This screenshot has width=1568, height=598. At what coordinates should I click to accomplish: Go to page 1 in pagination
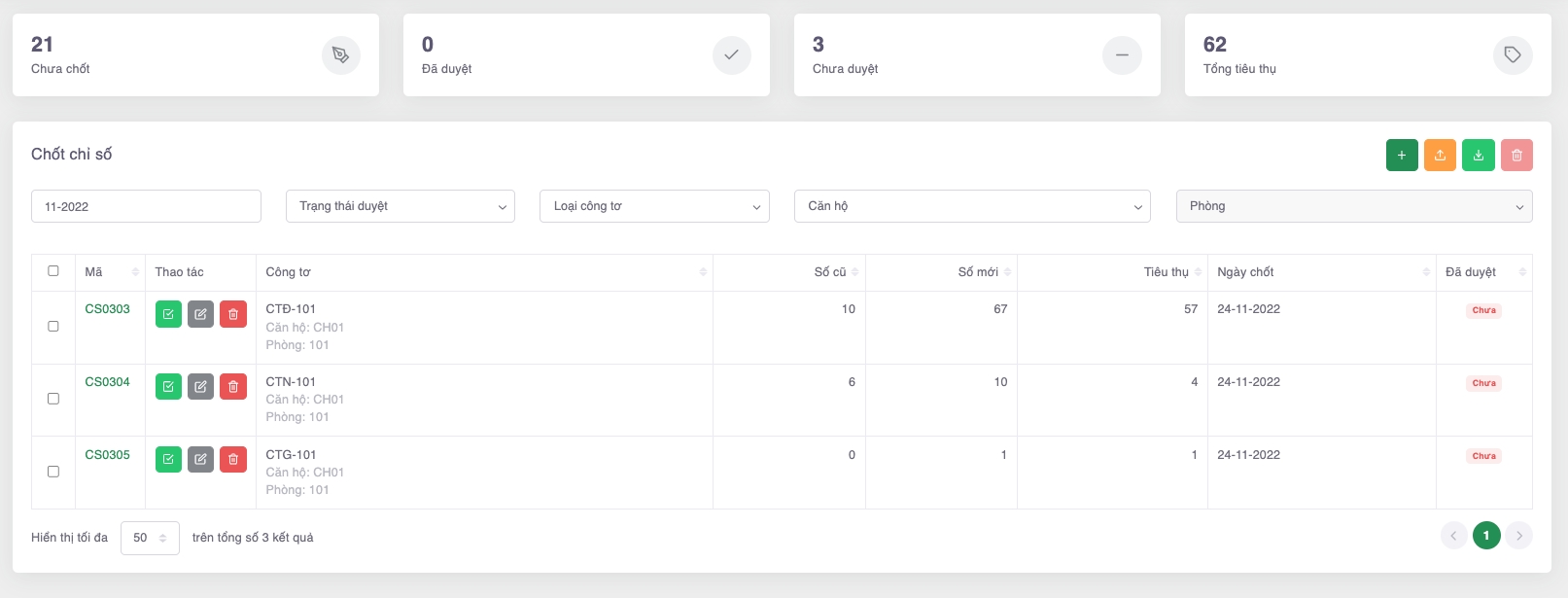[1485, 536]
